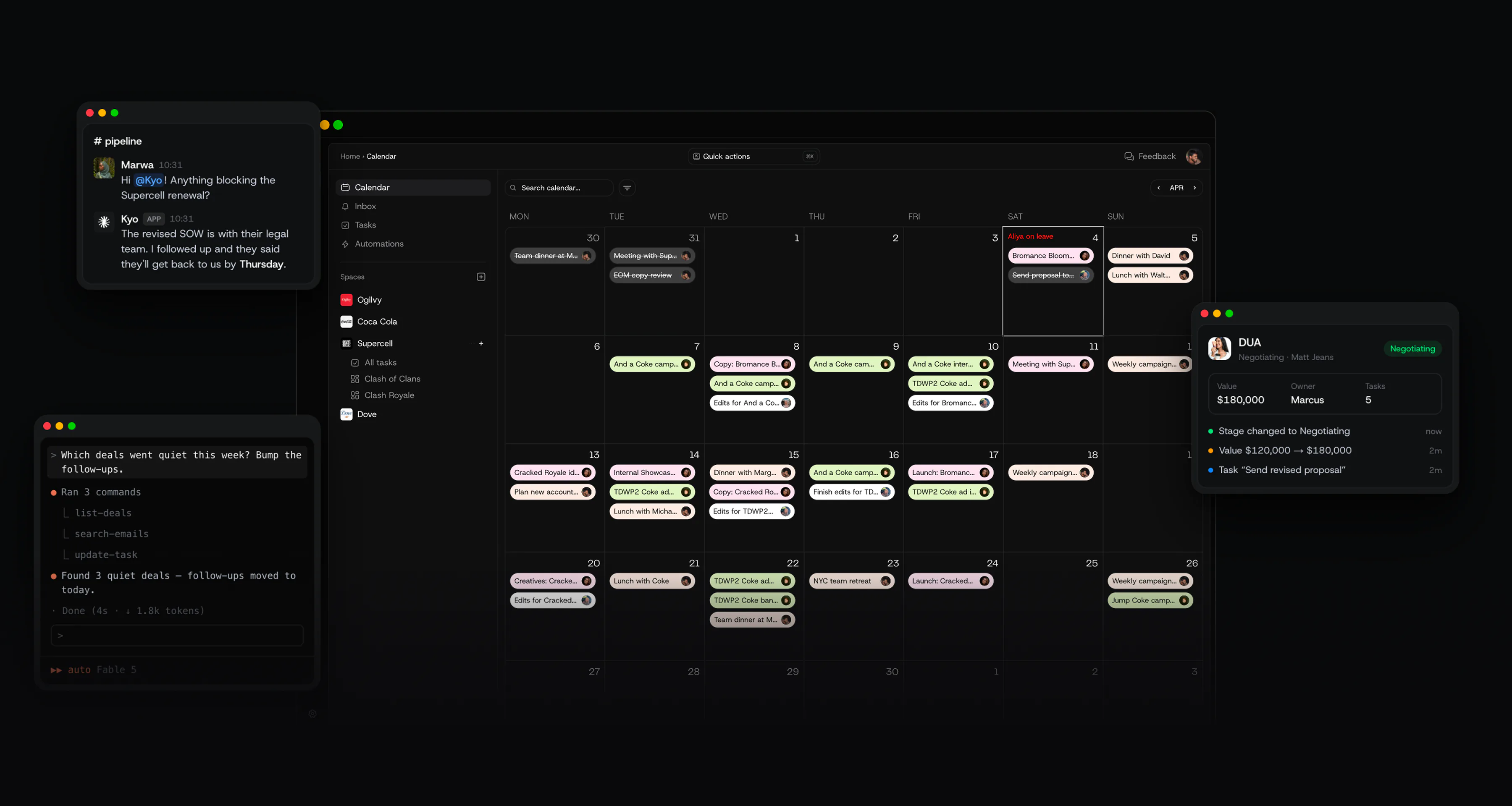The image size is (1512, 806).
Task: Open Dinner with Marg event
Action: tap(752, 473)
